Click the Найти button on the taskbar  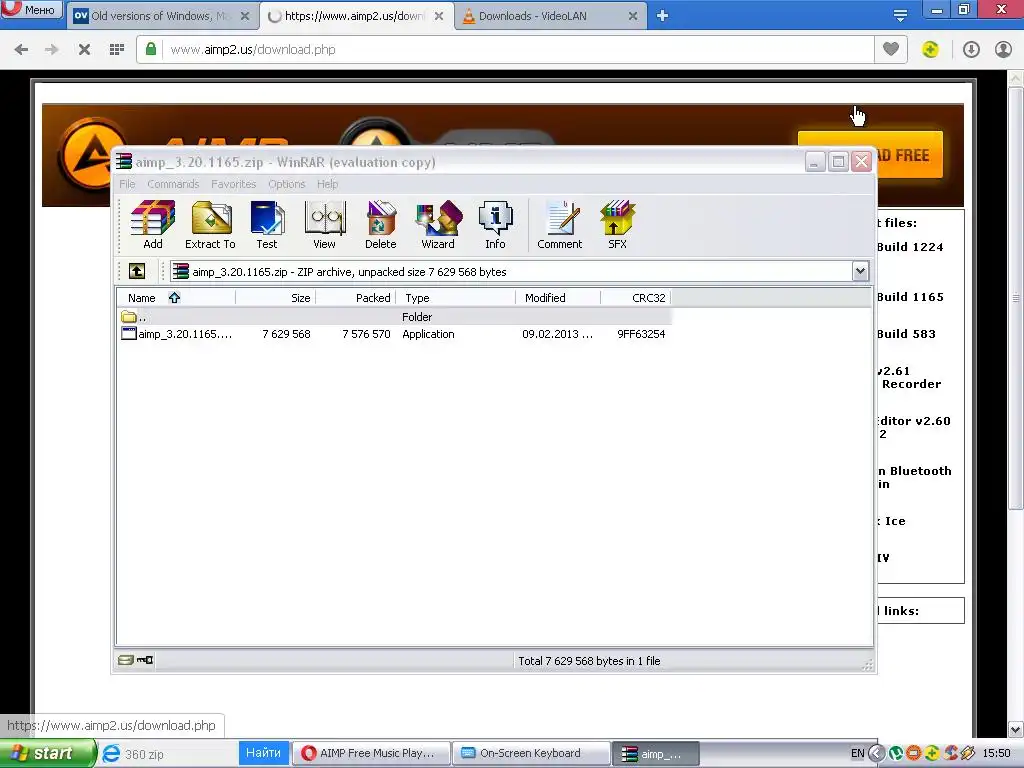pos(263,753)
